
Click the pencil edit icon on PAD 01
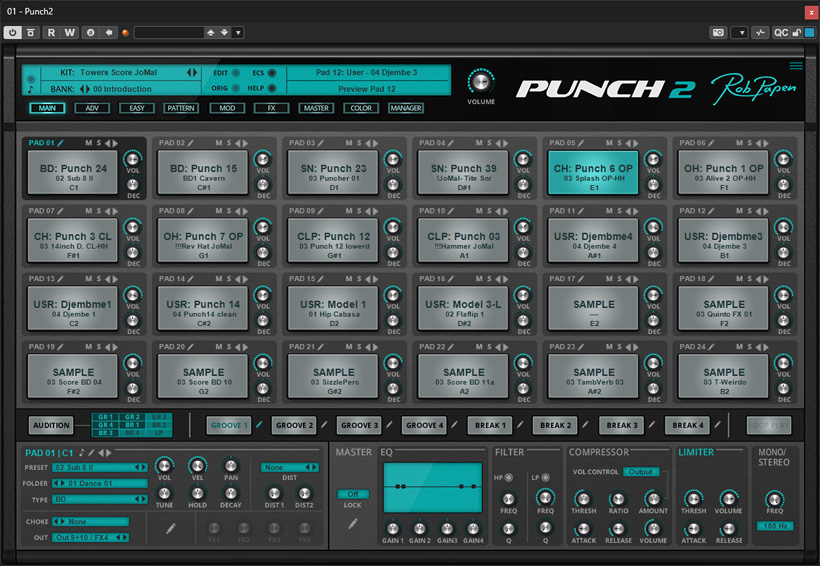tap(61, 143)
